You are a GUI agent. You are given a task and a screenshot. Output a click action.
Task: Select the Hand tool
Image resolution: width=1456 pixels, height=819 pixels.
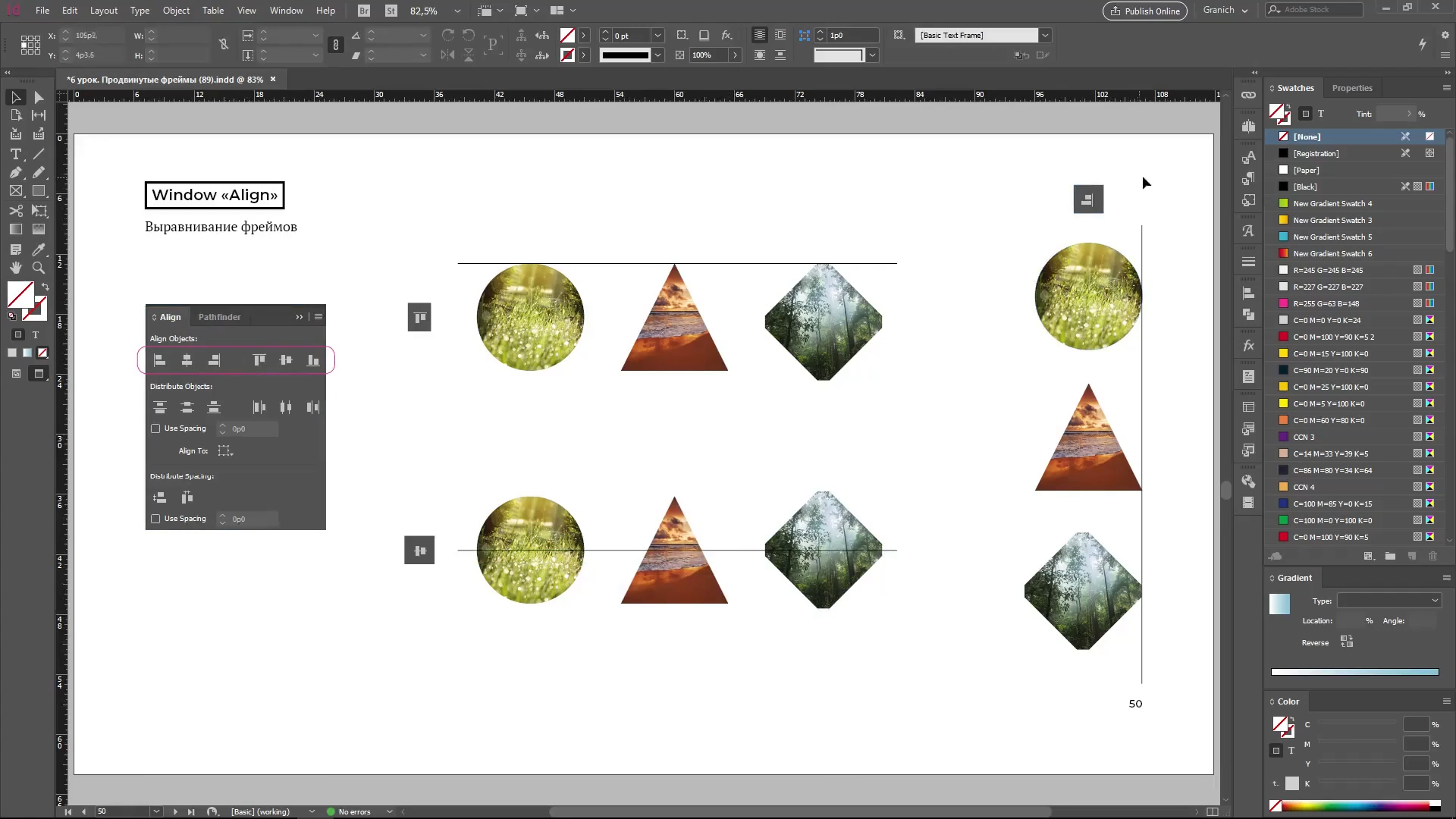point(15,268)
